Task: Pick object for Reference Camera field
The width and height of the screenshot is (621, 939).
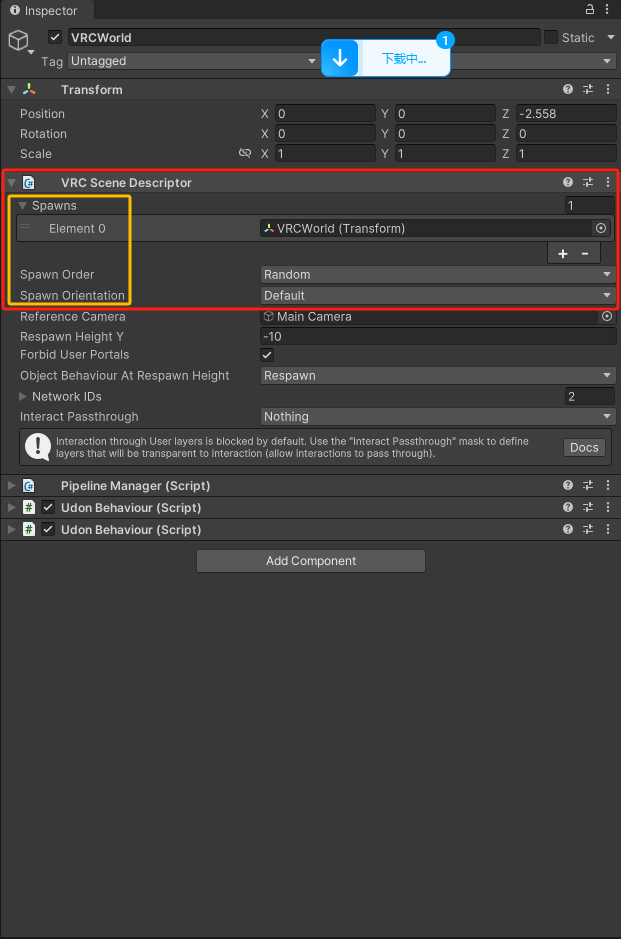Action: 607,316
